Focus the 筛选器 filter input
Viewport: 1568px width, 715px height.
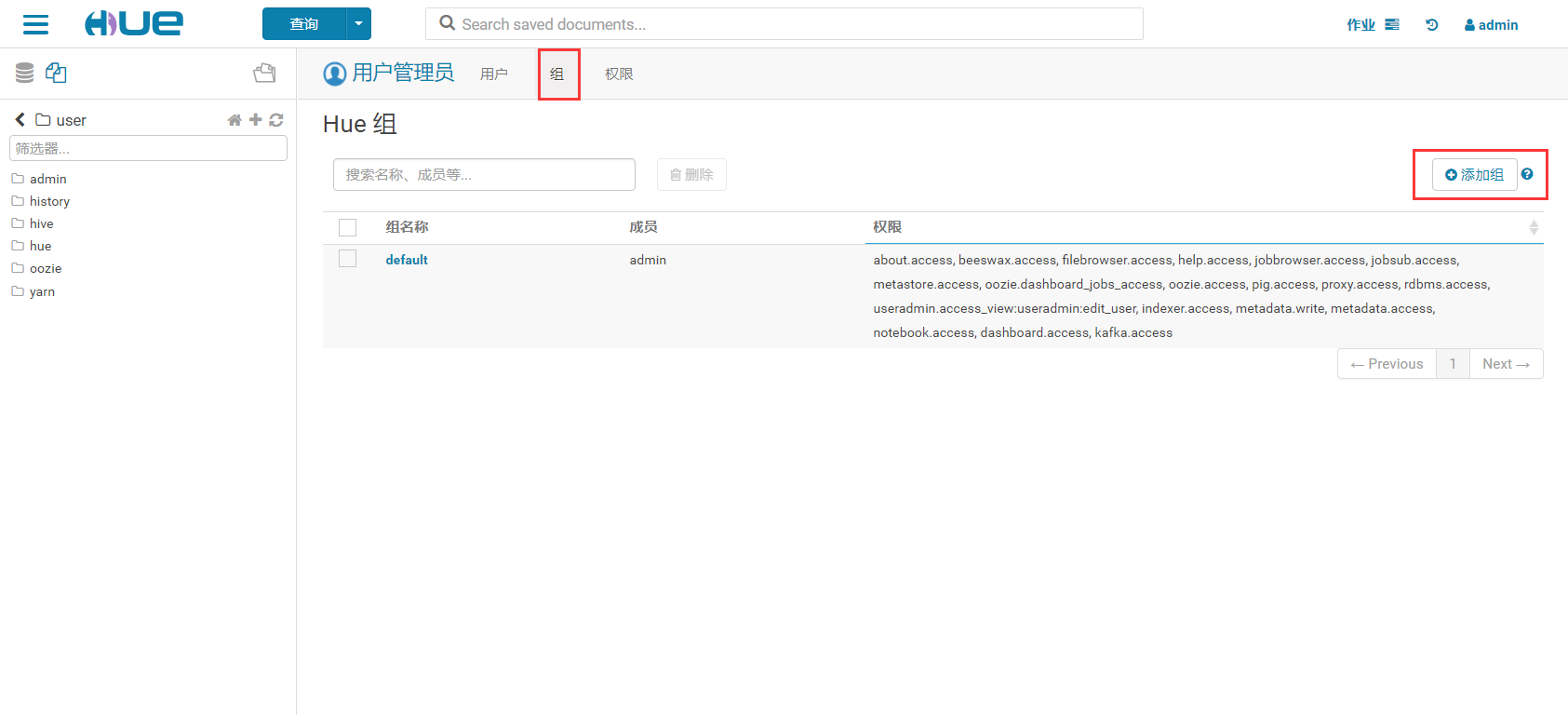pos(148,148)
